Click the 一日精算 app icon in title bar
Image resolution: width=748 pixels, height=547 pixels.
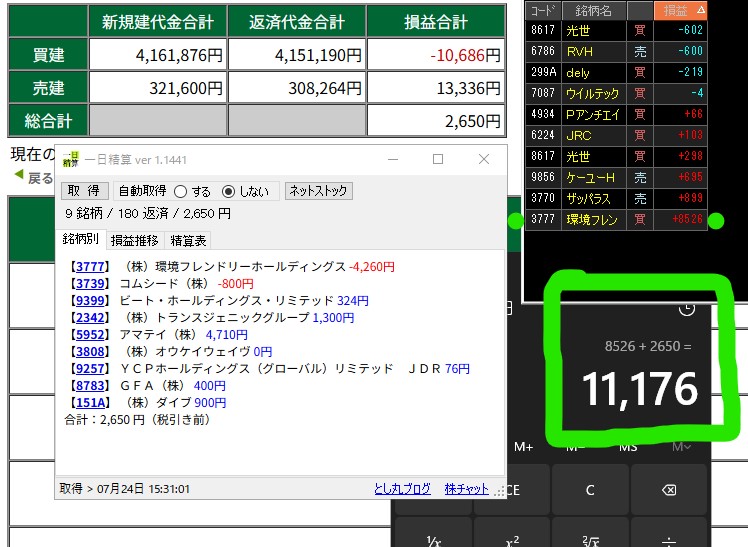pos(71,159)
